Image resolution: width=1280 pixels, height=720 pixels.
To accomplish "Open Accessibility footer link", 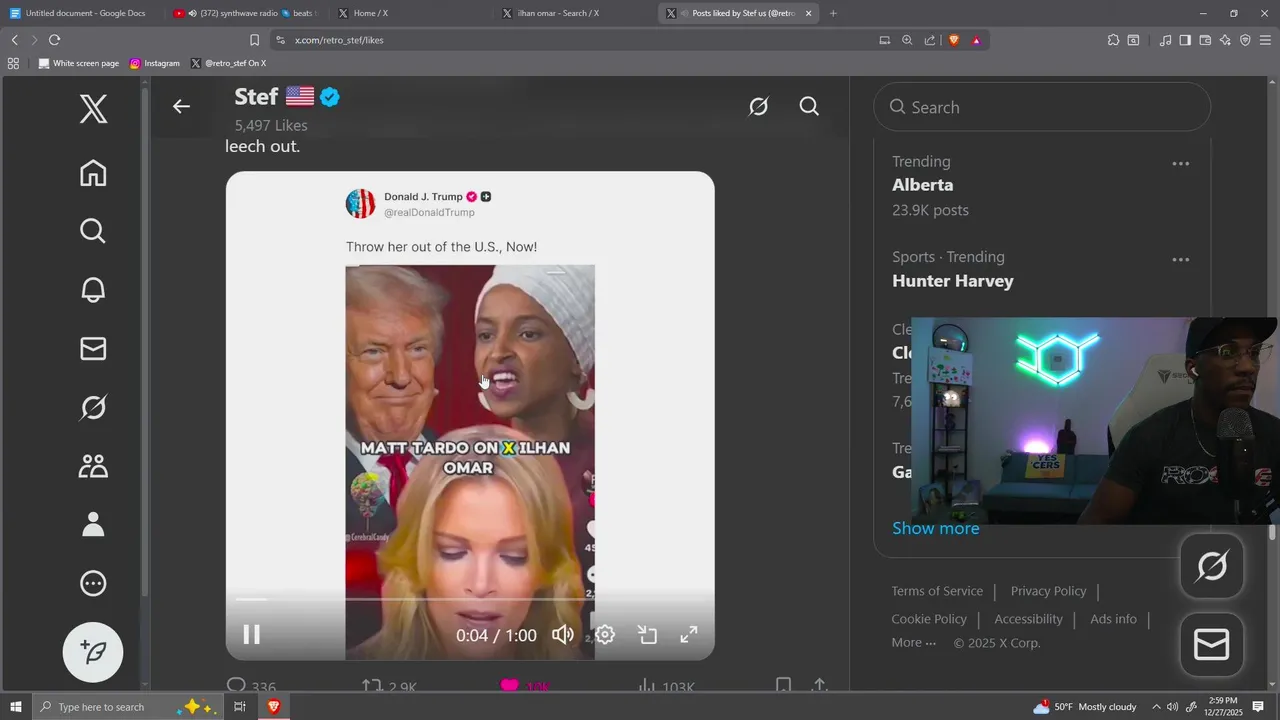I will pyautogui.click(x=1028, y=619).
